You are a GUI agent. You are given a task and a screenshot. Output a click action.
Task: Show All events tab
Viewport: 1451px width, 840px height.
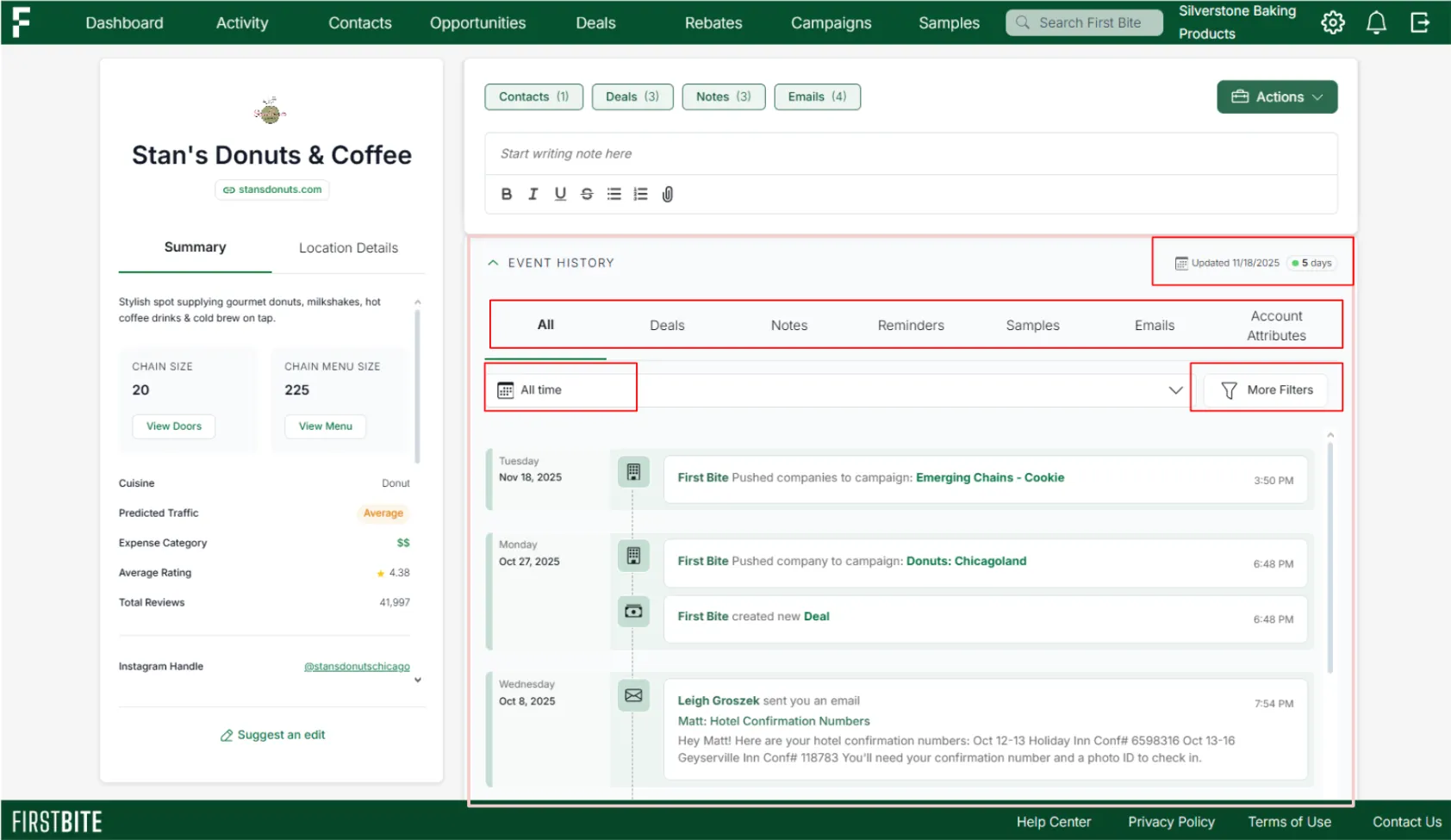(x=545, y=325)
